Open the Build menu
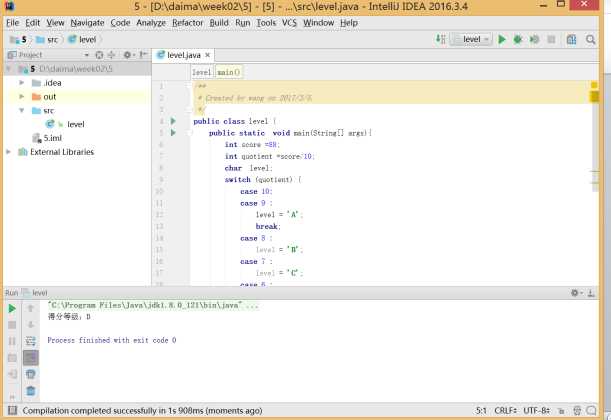The width and height of the screenshot is (611, 420). coord(219,23)
